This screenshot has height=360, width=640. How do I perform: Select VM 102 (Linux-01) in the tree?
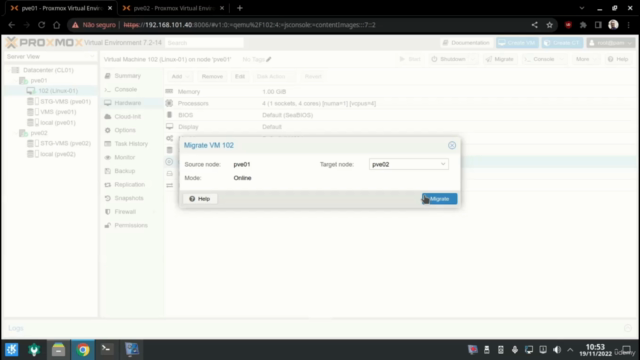click(x=58, y=91)
